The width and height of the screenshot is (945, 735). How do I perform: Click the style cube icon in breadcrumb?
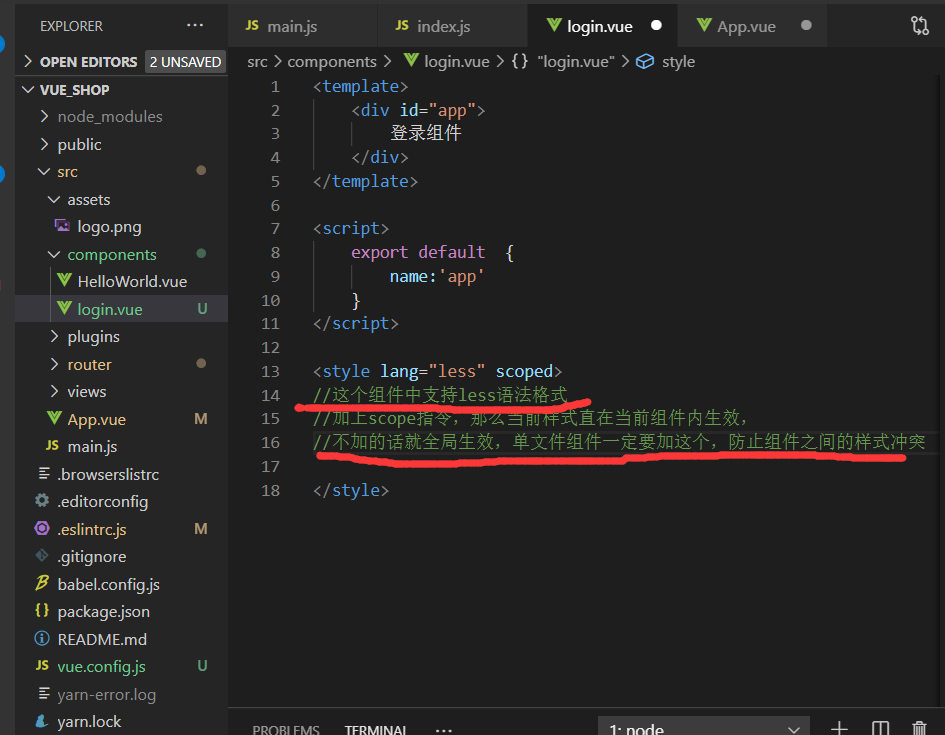pyautogui.click(x=645, y=61)
